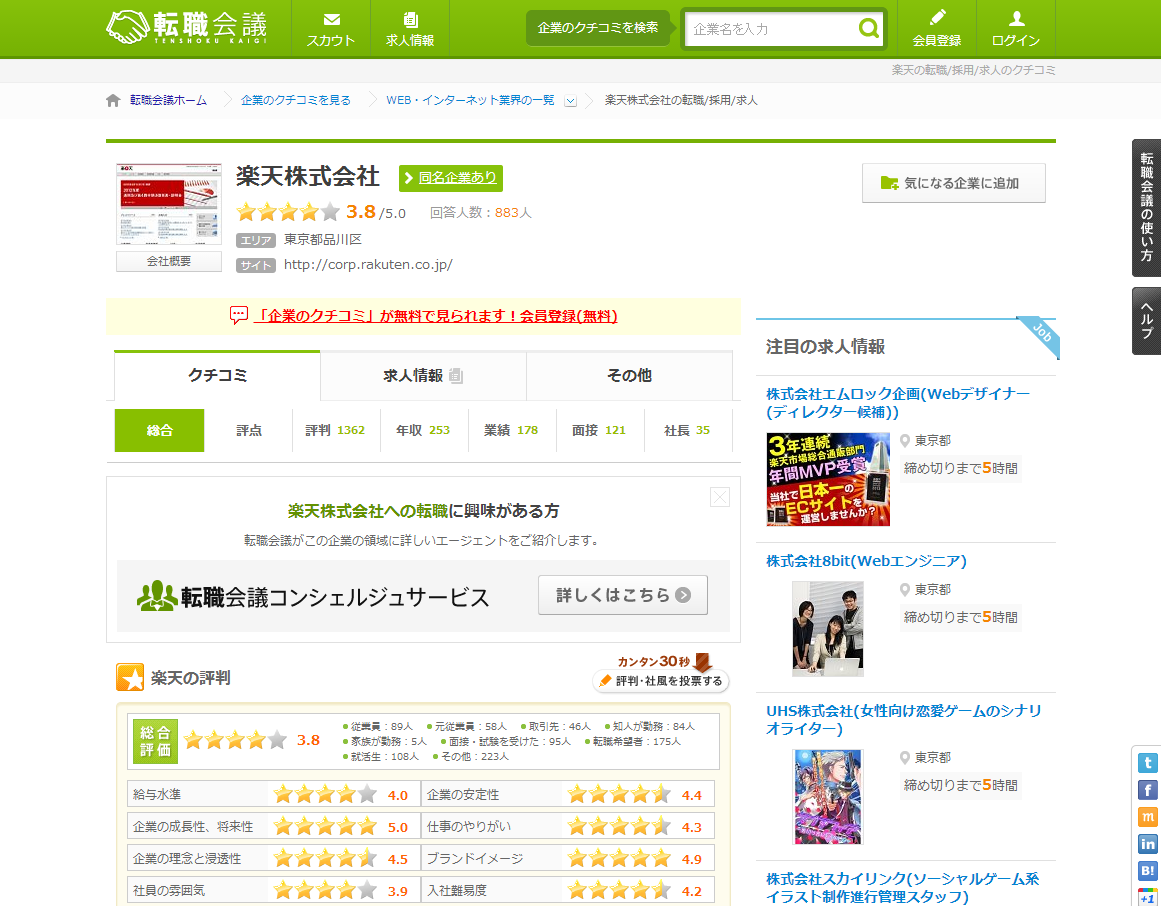
Task: Click the 給与水準 rating row
Action: click(273, 794)
